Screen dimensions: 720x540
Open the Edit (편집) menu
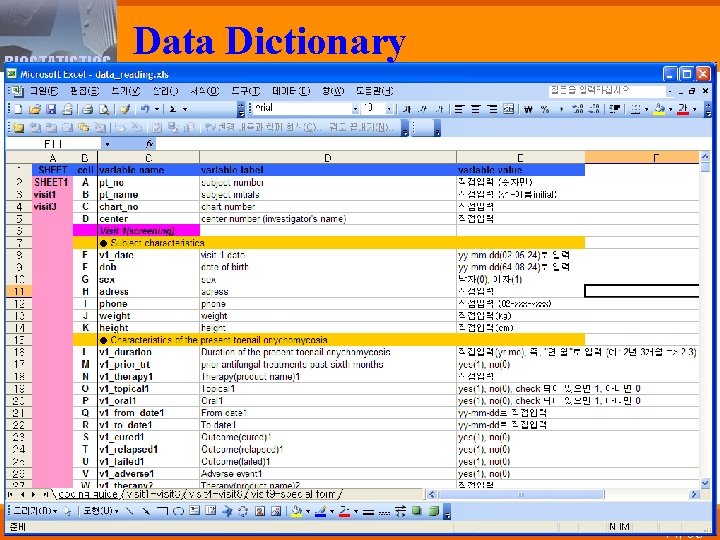[84, 91]
